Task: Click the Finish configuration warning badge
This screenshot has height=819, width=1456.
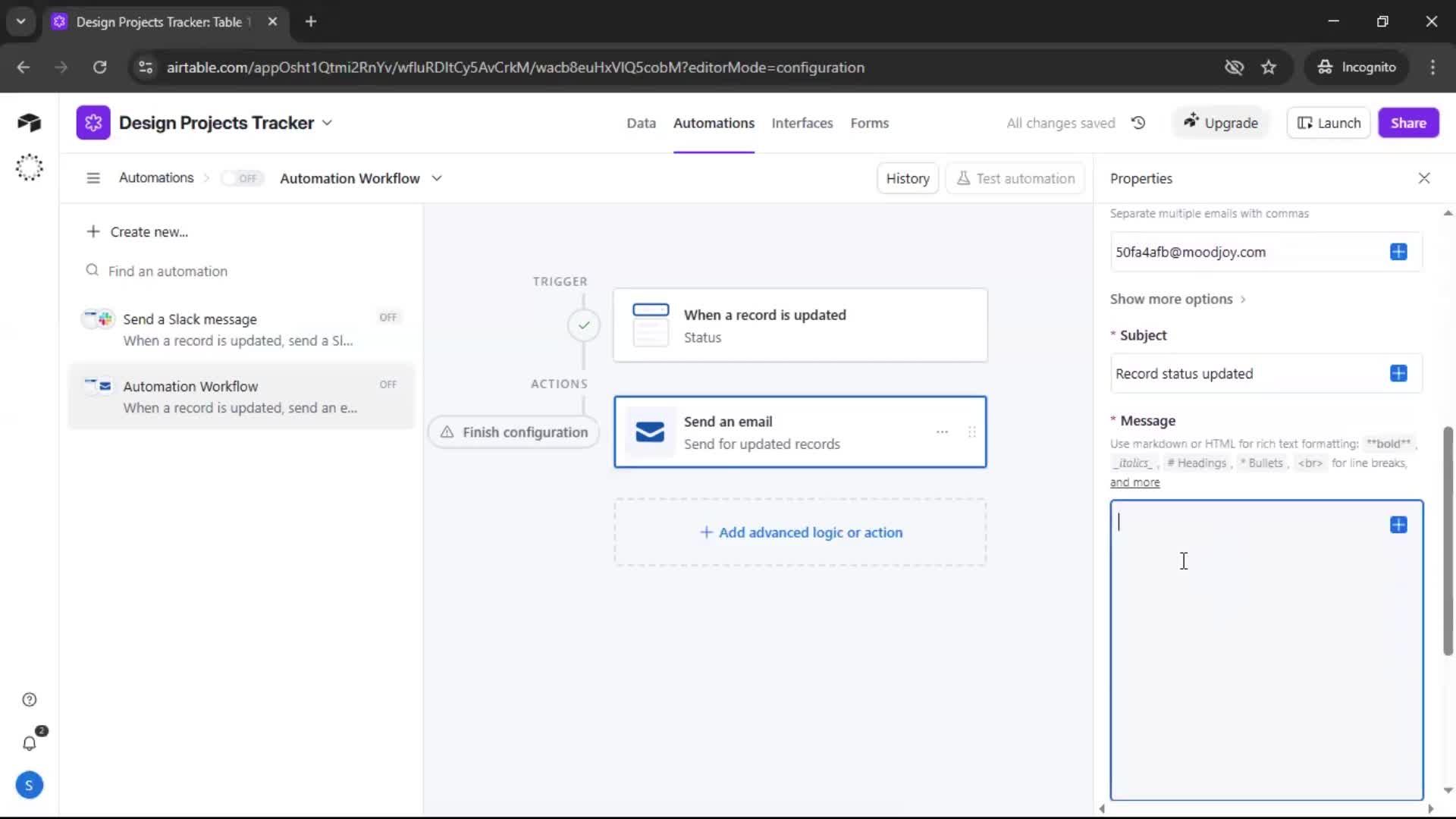Action: (x=514, y=431)
